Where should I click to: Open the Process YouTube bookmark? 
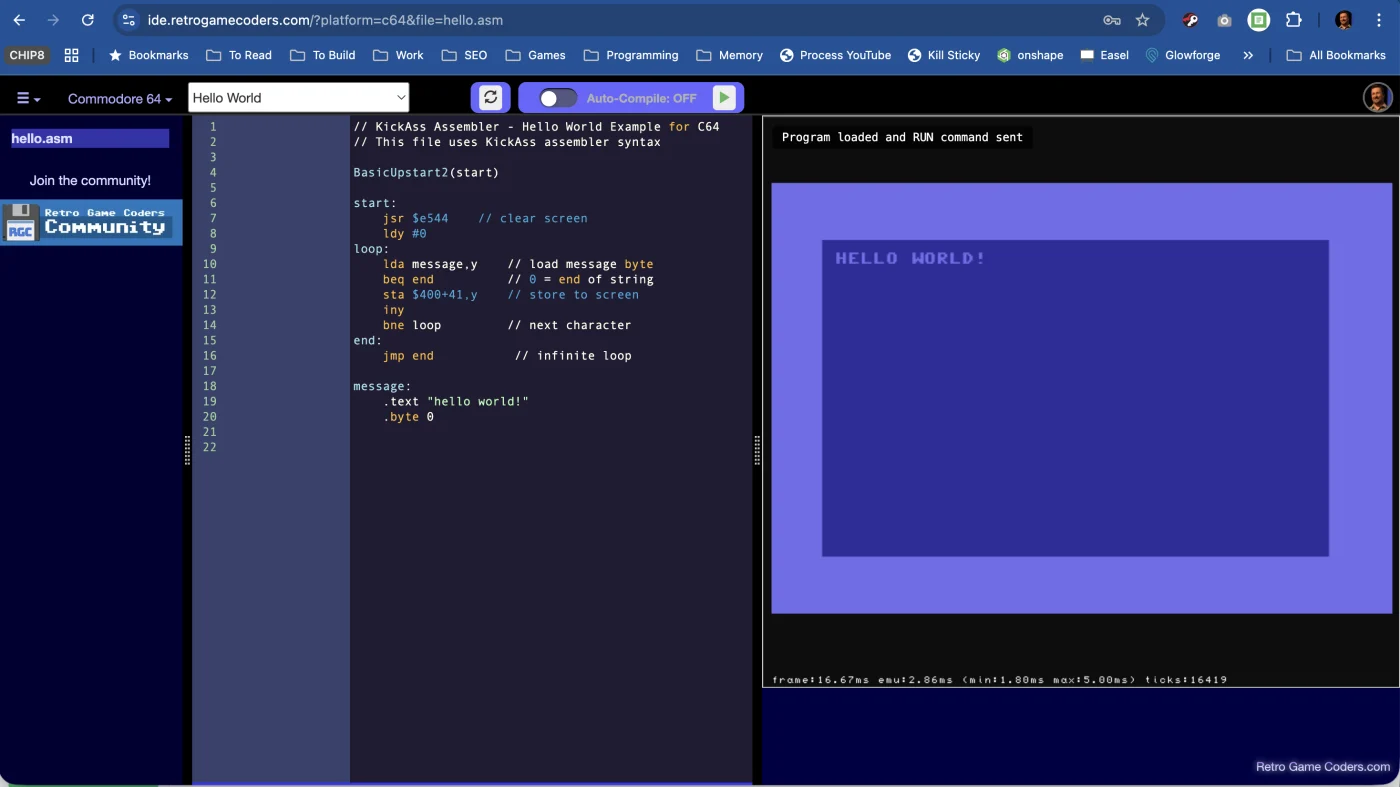[835, 55]
